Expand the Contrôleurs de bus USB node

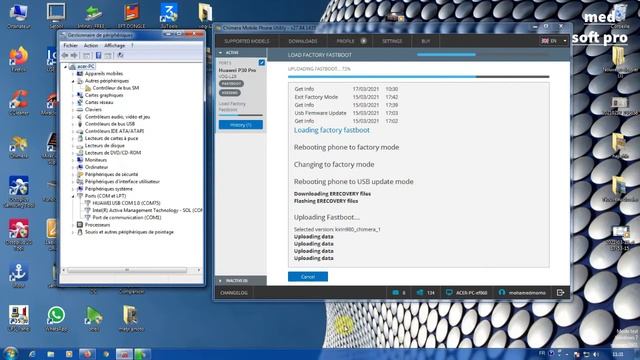coord(73,124)
